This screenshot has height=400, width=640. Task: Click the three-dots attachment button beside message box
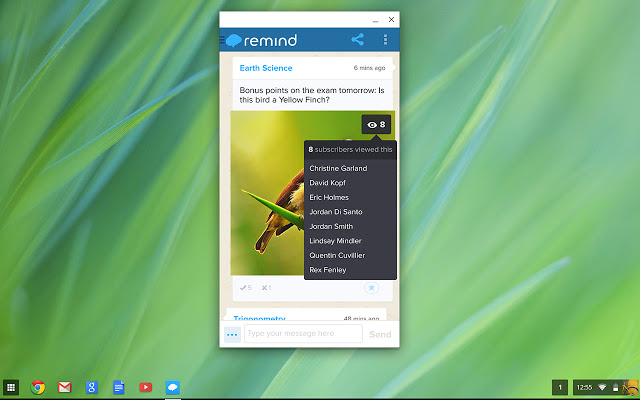232,335
